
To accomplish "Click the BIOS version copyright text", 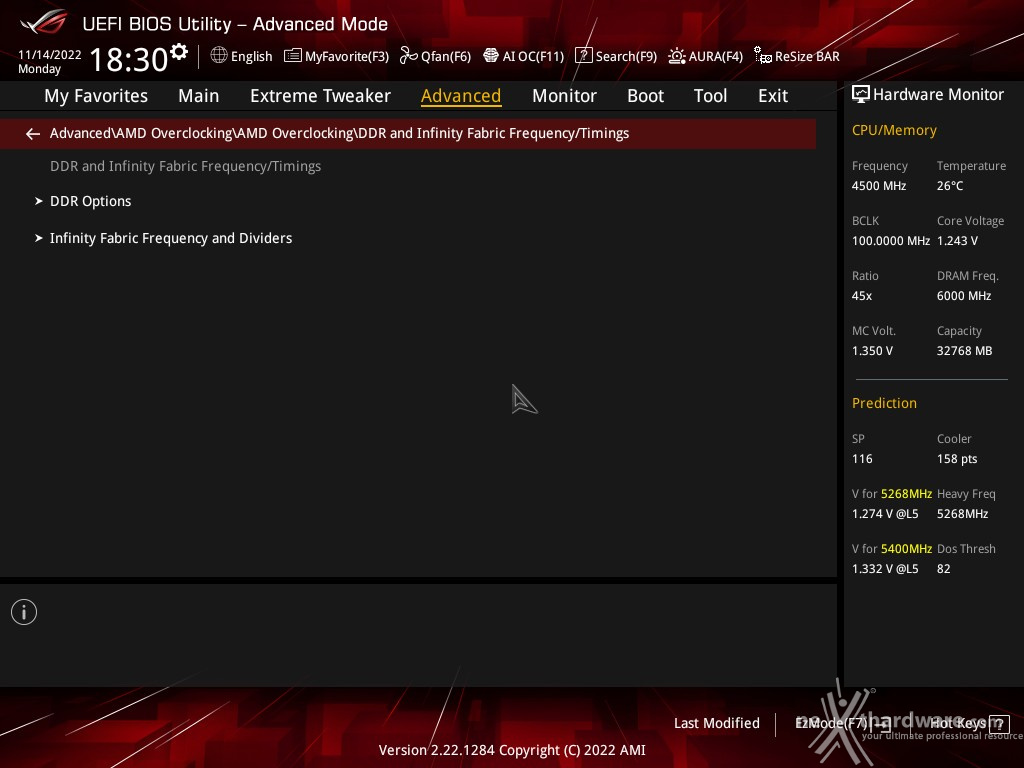I will coord(512,750).
